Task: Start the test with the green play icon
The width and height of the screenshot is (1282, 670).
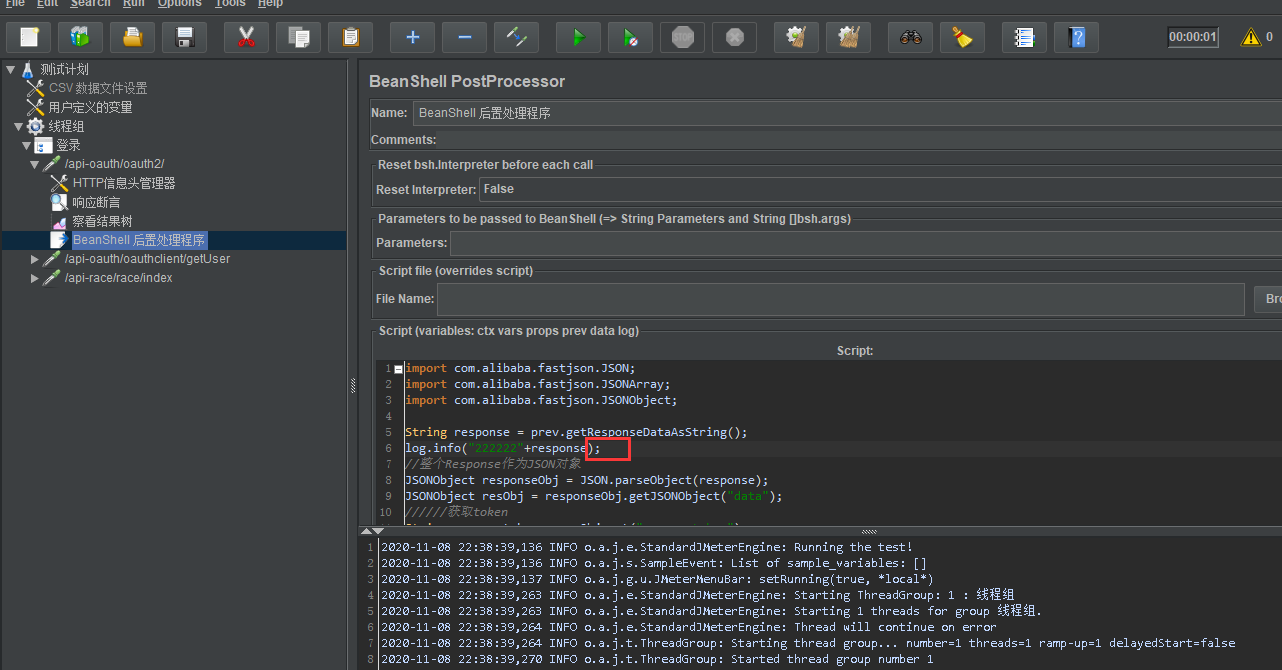Action: pos(578,38)
